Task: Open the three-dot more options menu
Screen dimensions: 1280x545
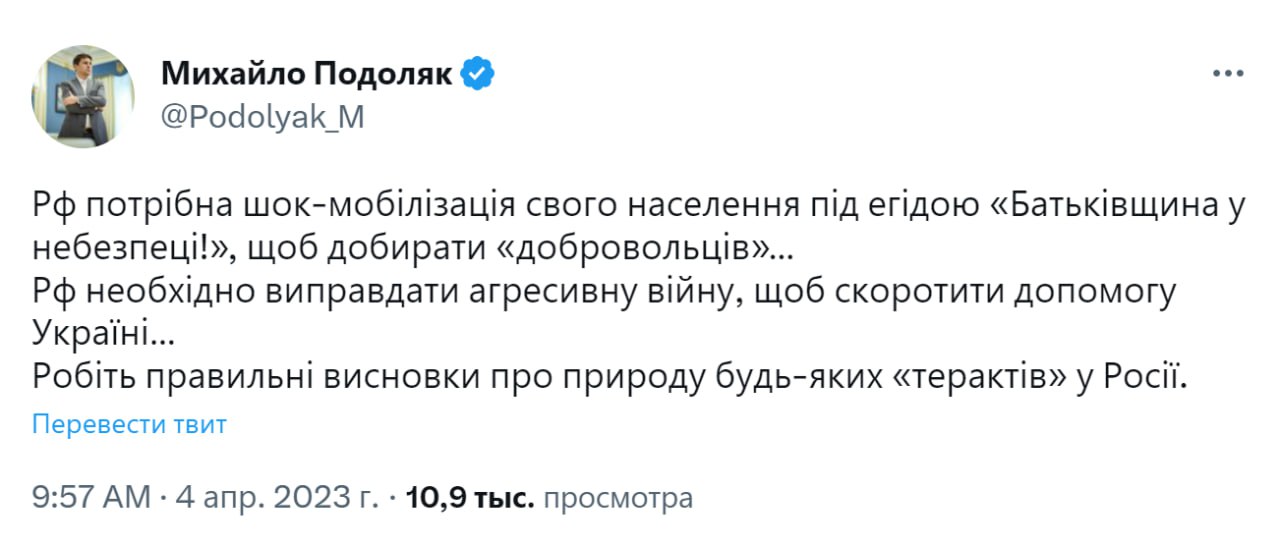Action: point(1227,74)
